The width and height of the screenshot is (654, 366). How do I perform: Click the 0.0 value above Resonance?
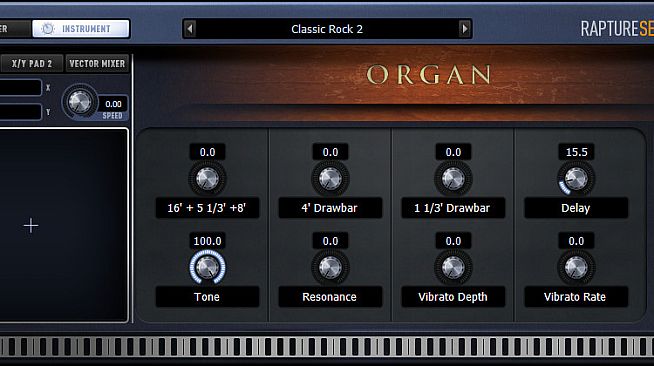[x=330, y=241]
